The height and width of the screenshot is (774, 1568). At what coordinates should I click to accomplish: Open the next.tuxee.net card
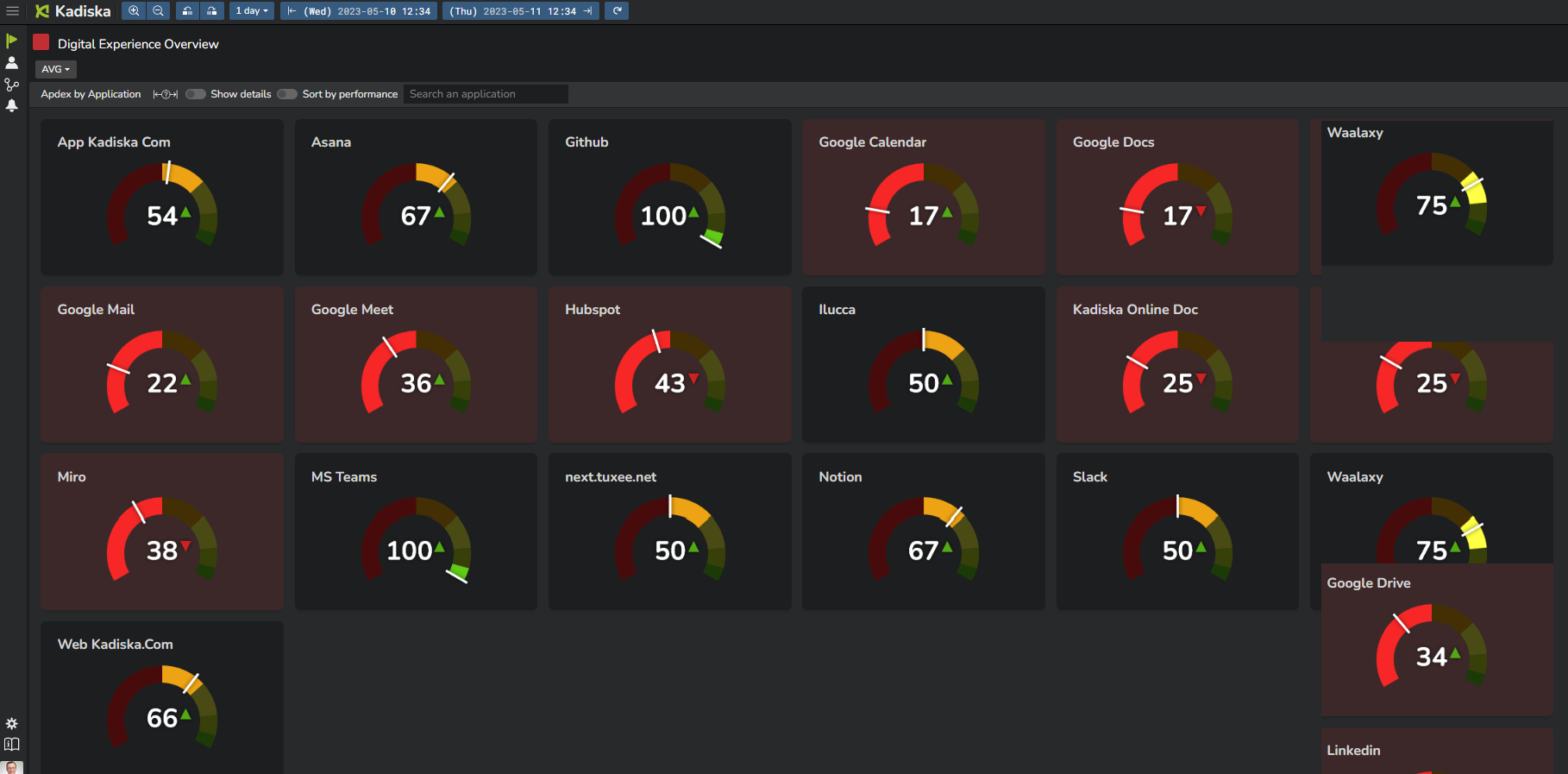click(669, 532)
